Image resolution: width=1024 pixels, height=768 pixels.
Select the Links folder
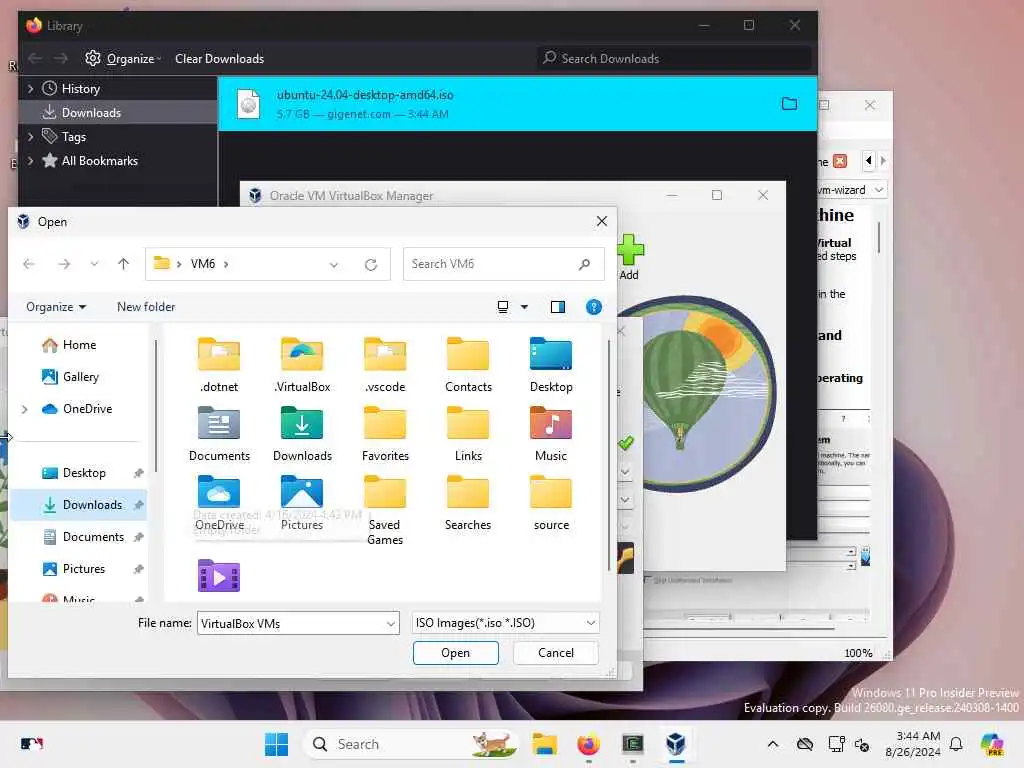point(468,434)
